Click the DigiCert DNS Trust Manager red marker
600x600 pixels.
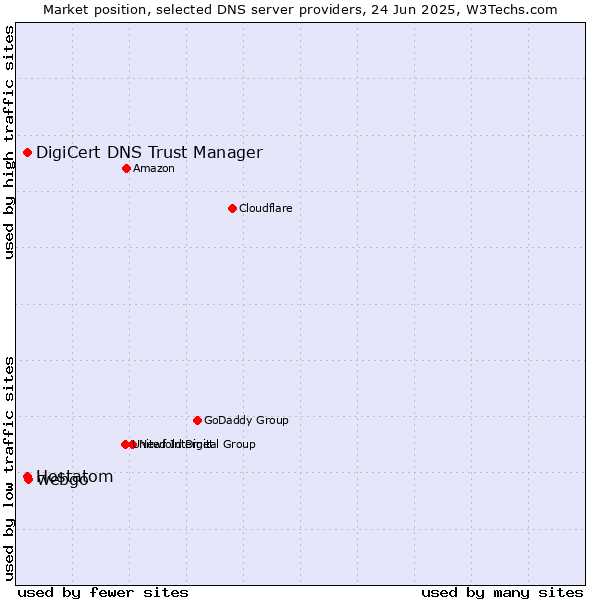(28, 153)
